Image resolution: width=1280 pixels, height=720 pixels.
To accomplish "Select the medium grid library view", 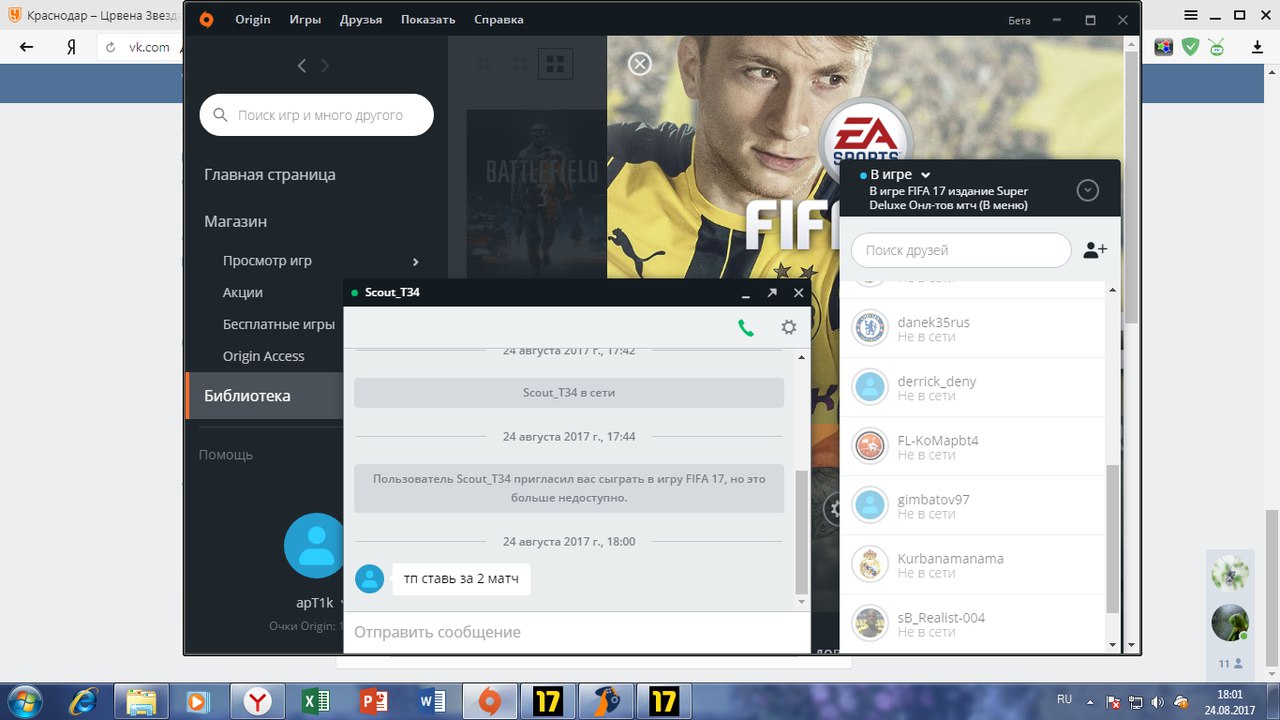I will [x=520, y=64].
